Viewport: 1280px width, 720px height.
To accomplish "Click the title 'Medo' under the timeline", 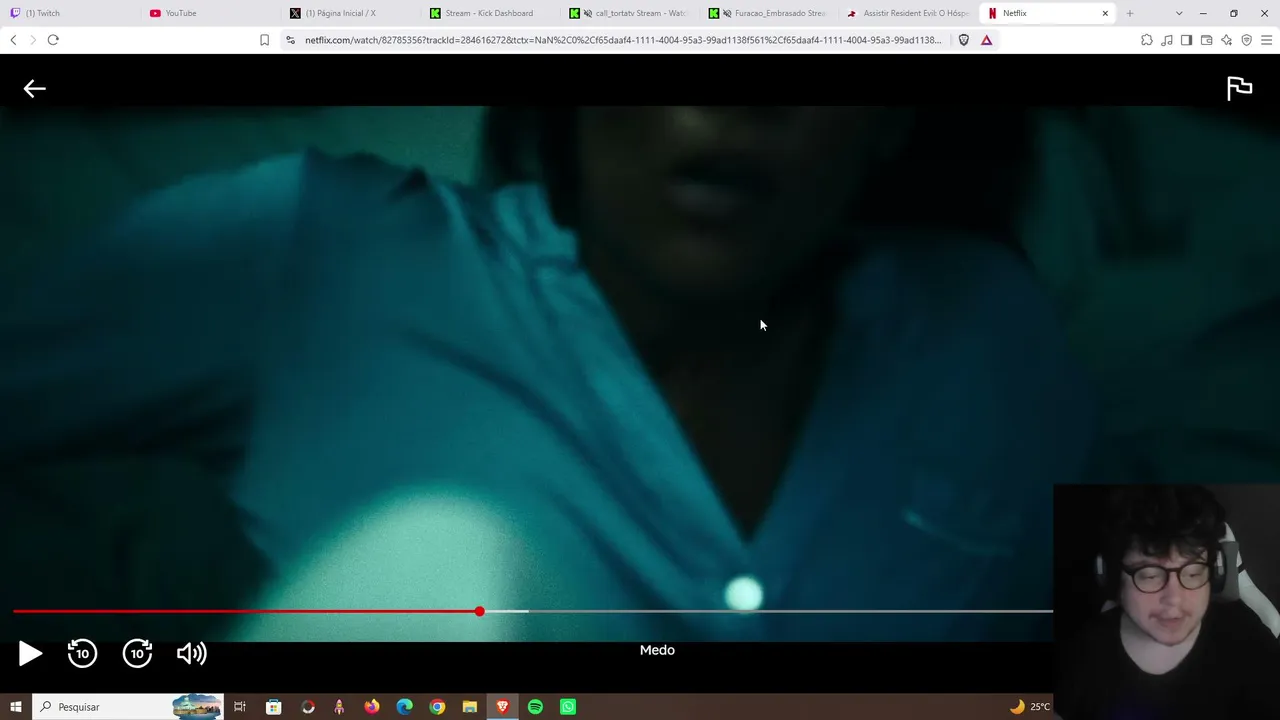I will coord(657,650).
